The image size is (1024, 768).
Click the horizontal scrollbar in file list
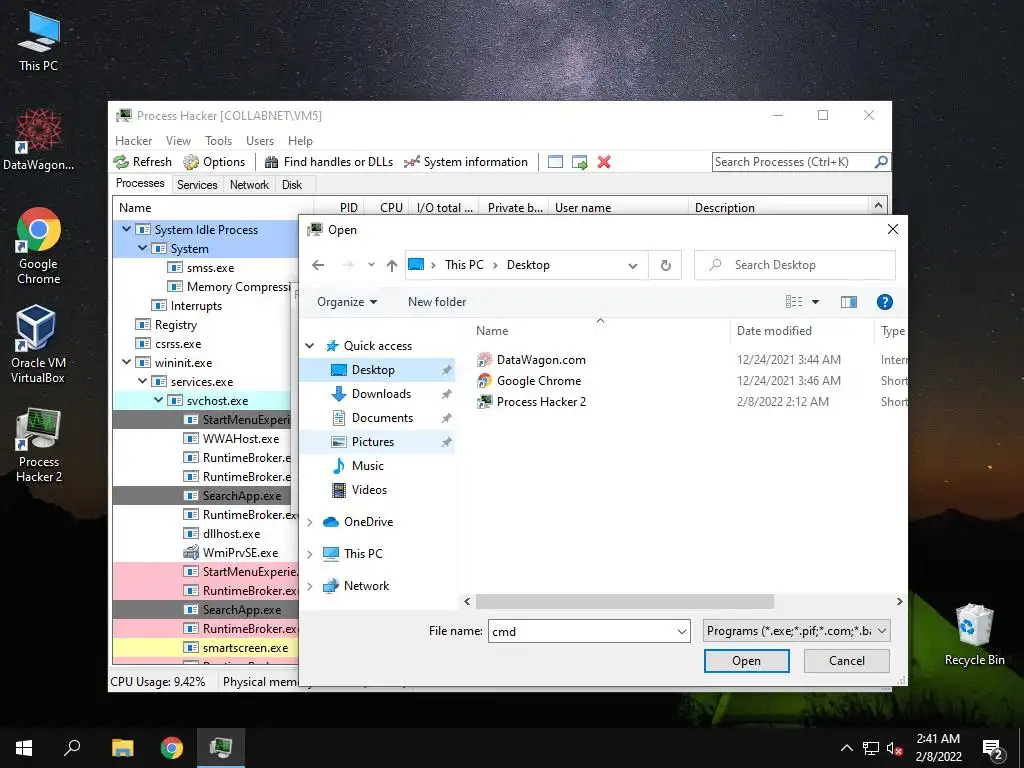(x=624, y=601)
